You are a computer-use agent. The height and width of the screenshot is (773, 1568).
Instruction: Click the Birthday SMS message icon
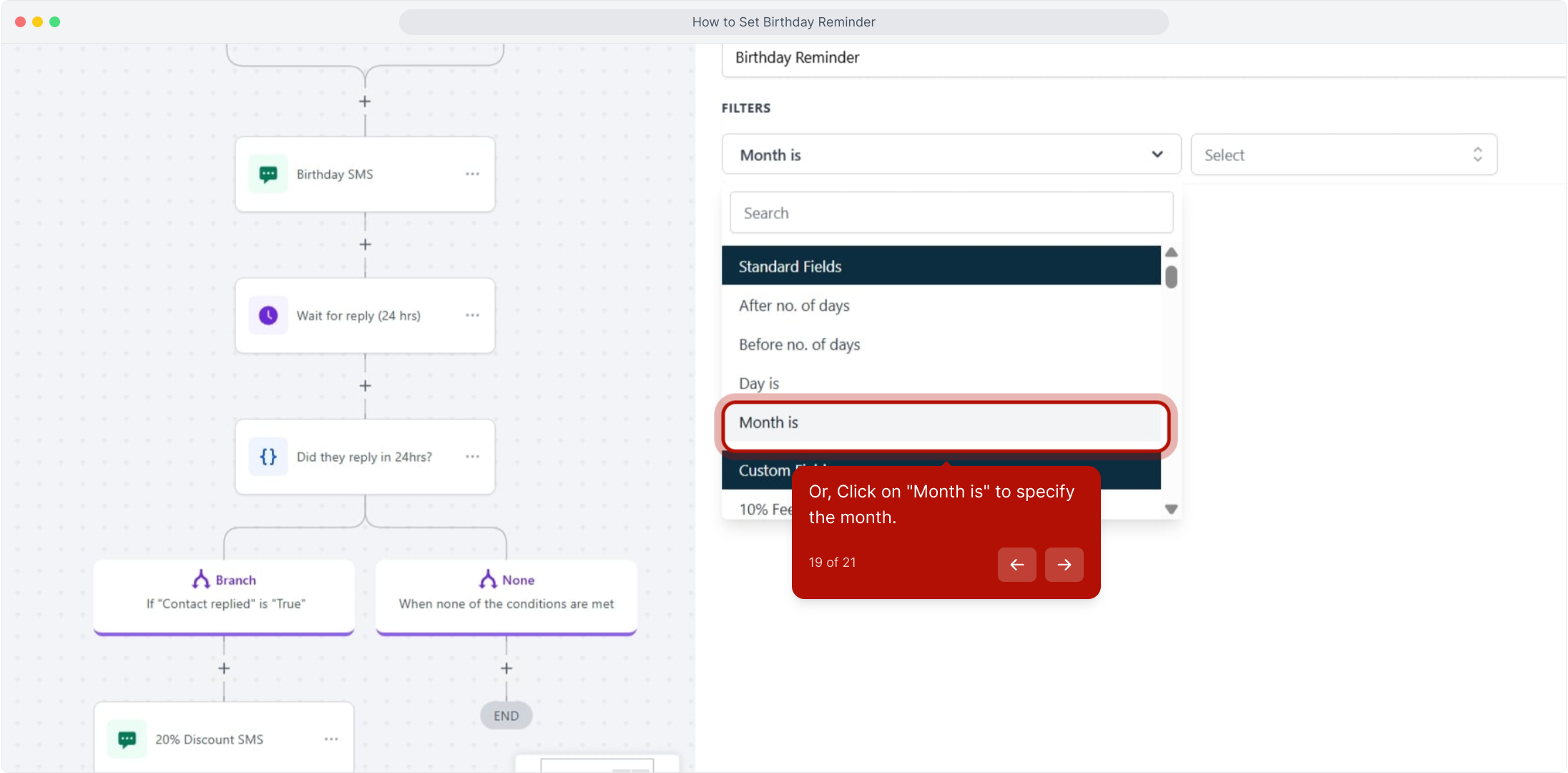(x=268, y=174)
